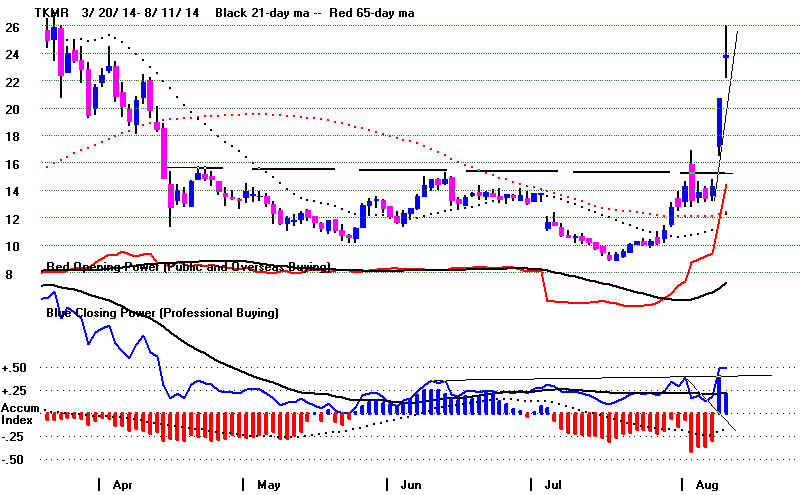Click the +.25 accumulation axis label

pyautogui.click(x=14, y=391)
